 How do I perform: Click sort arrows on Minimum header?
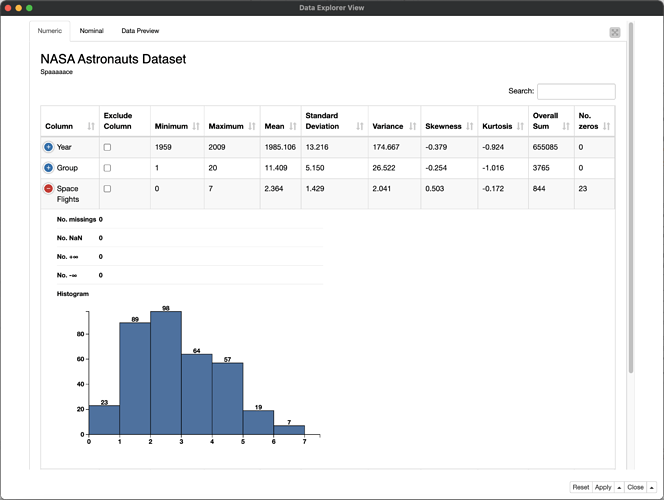click(196, 127)
